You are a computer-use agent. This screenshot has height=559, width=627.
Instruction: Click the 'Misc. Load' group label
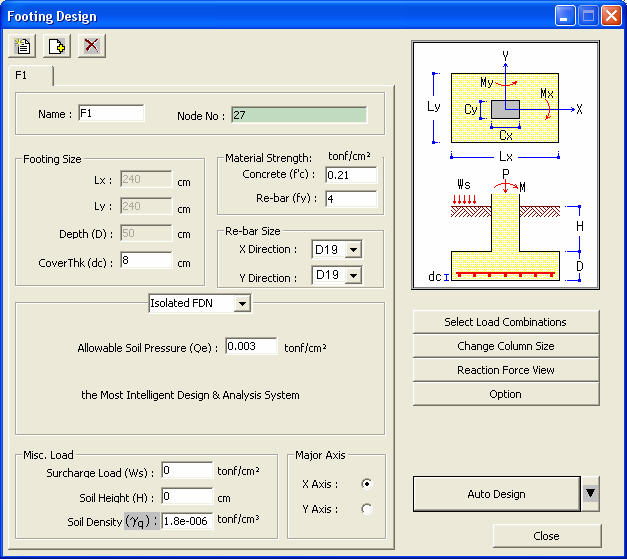click(x=48, y=455)
